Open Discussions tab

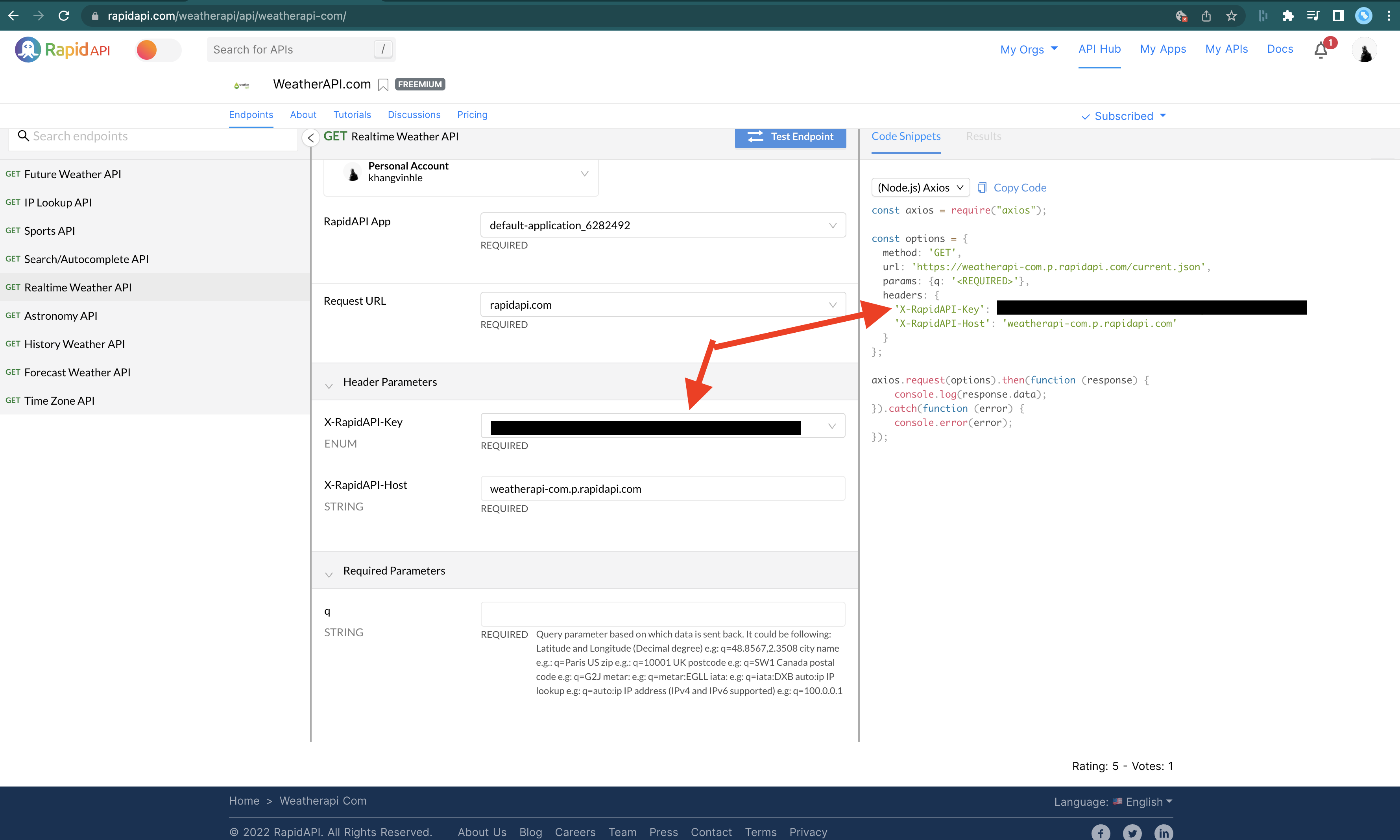point(414,115)
